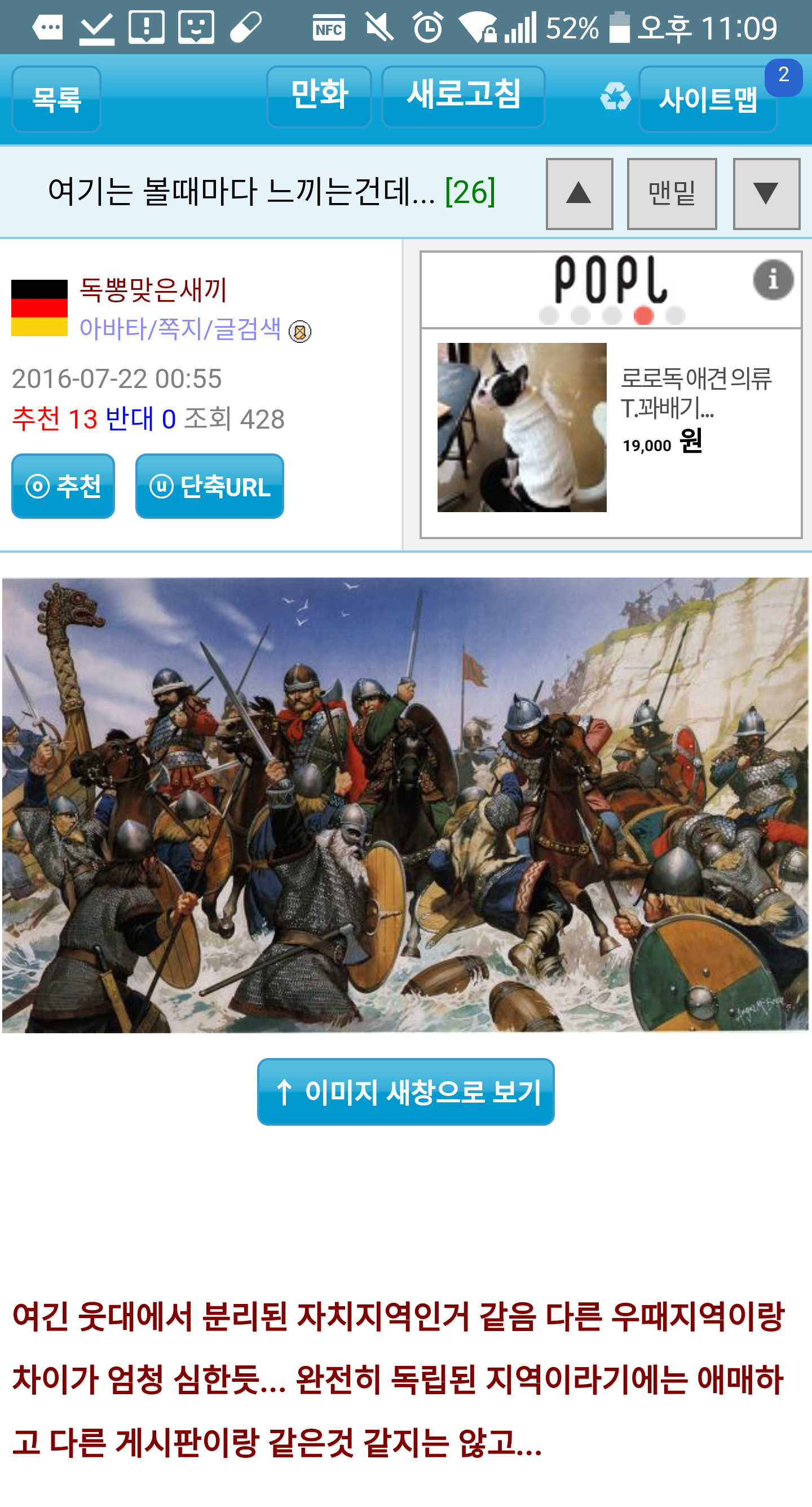Screen dimensions: 812x1507
Task: Open the 아바타/쪽지/글검색 link
Action: (180, 329)
